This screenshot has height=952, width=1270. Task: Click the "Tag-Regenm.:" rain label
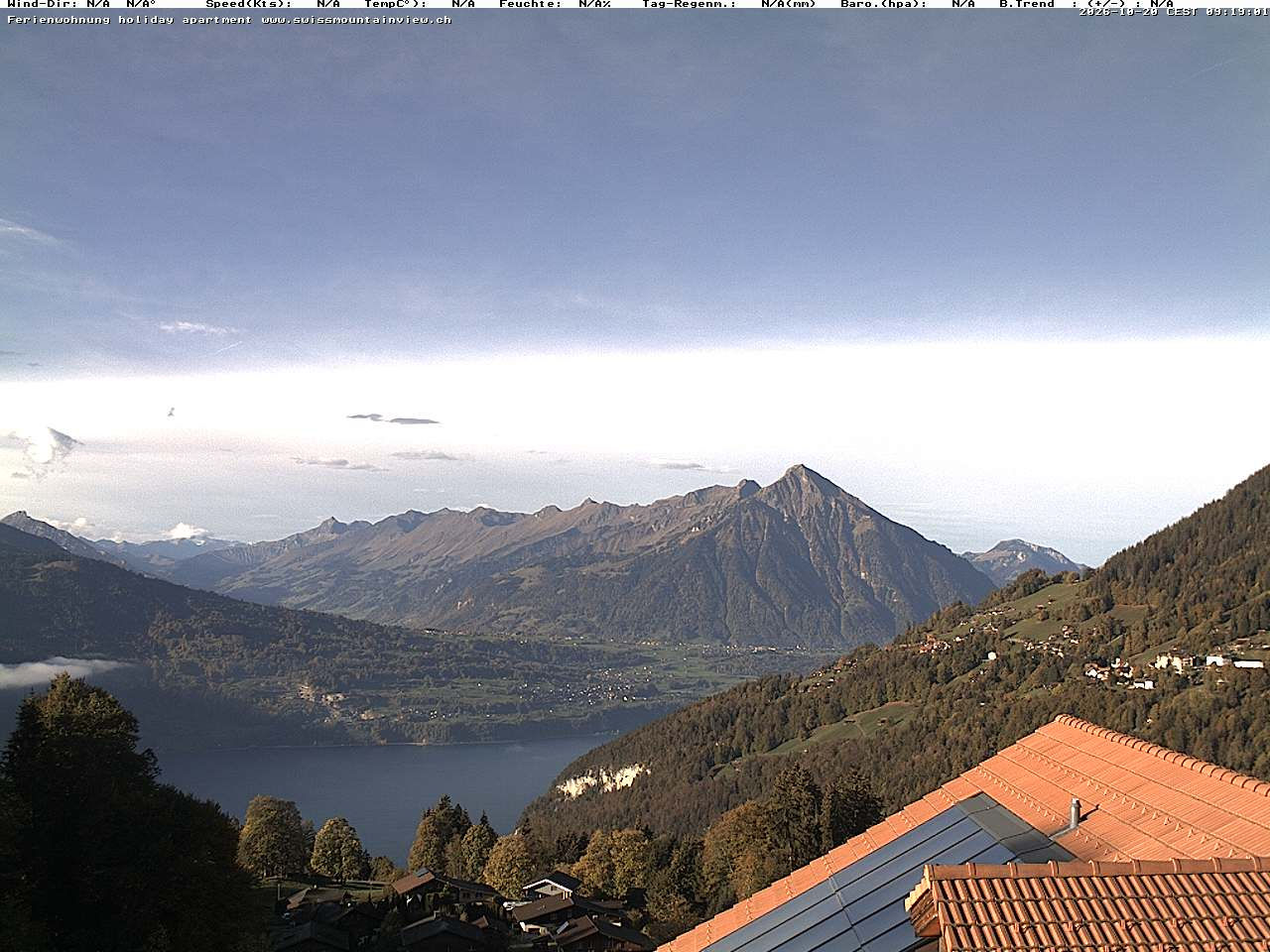tap(690, 4)
